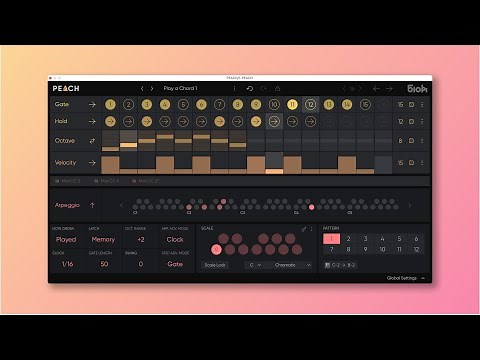Toggle Gate step 10
The height and width of the screenshot is (360, 480).
pos(274,105)
